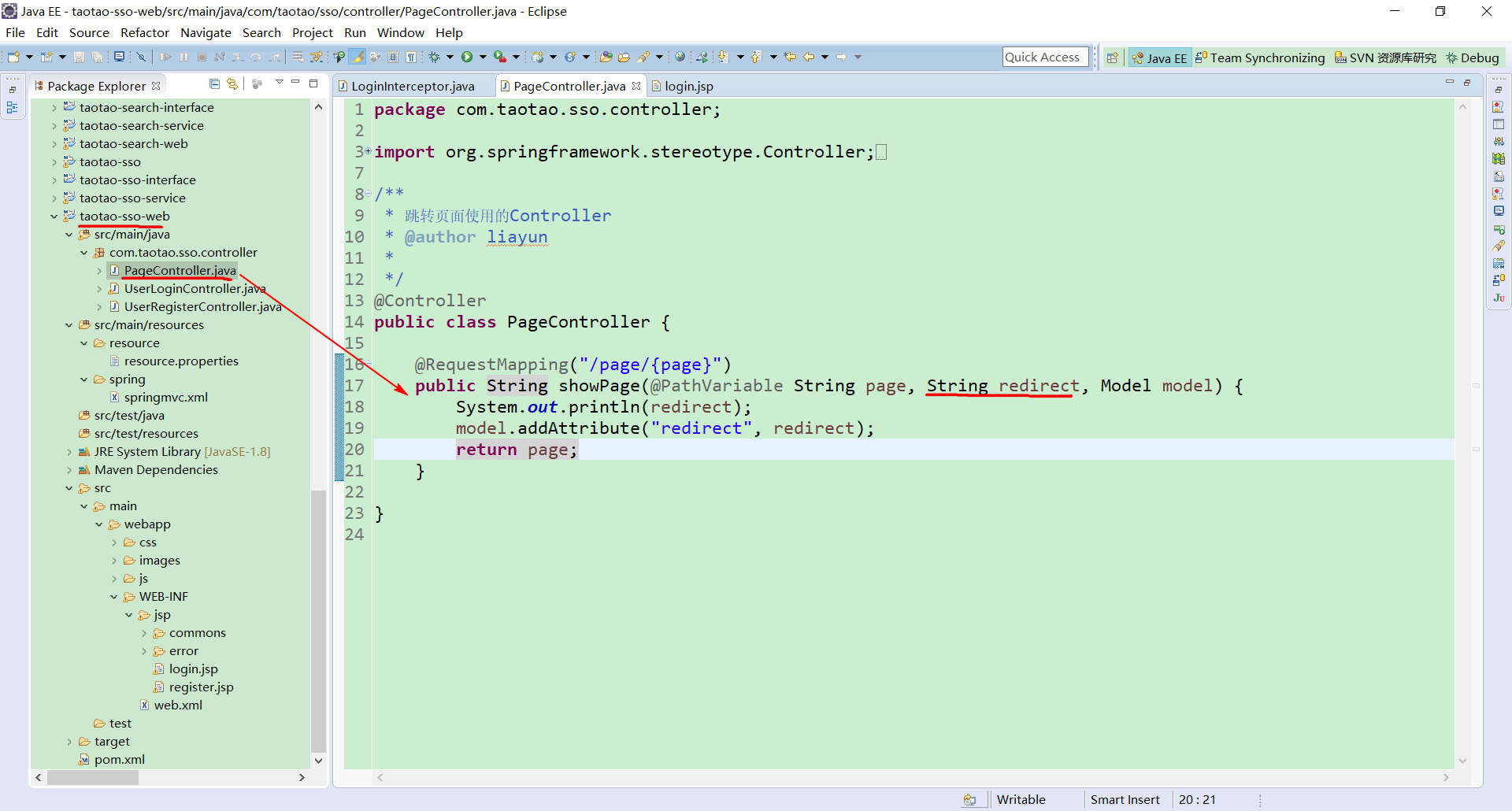Screen dimensions: 1512x811
Task: Click the green Run toolbar button
Action: tap(467, 57)
